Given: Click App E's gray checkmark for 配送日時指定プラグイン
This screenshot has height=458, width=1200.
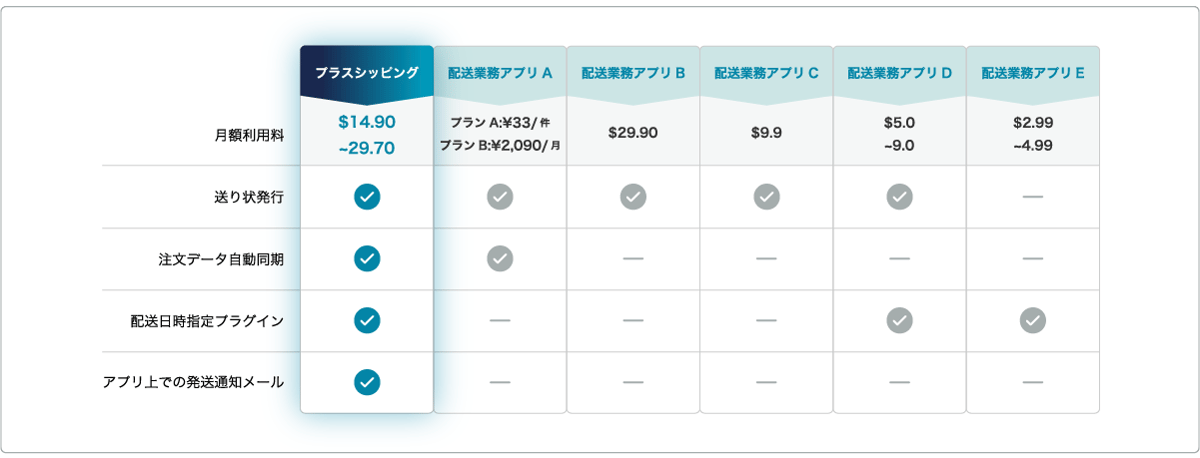Looking at the screenshot, I should [x=1033, y=320].
